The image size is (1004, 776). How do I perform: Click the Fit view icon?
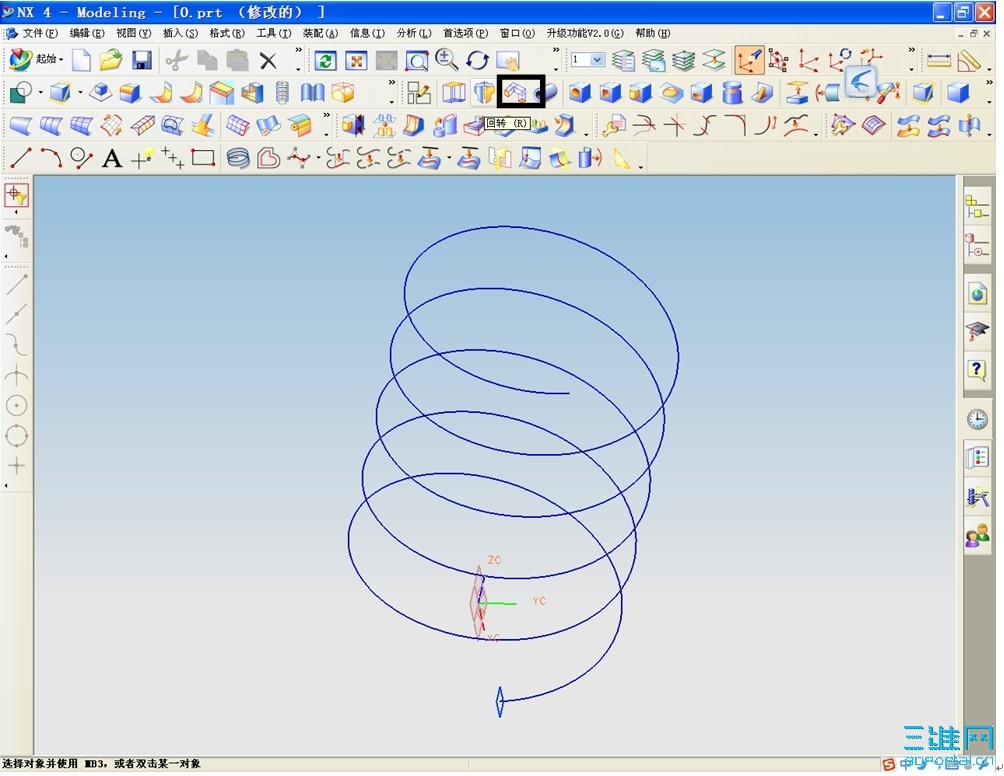tap(356, 61)
